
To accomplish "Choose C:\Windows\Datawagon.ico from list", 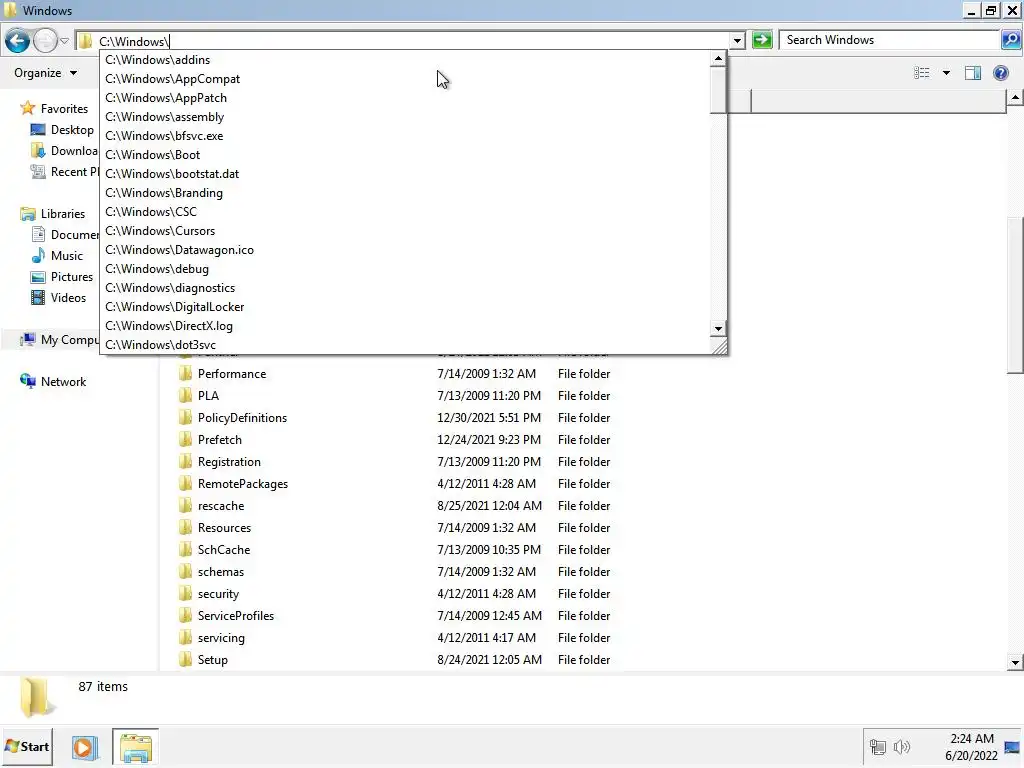I will [x=405, y=249].
